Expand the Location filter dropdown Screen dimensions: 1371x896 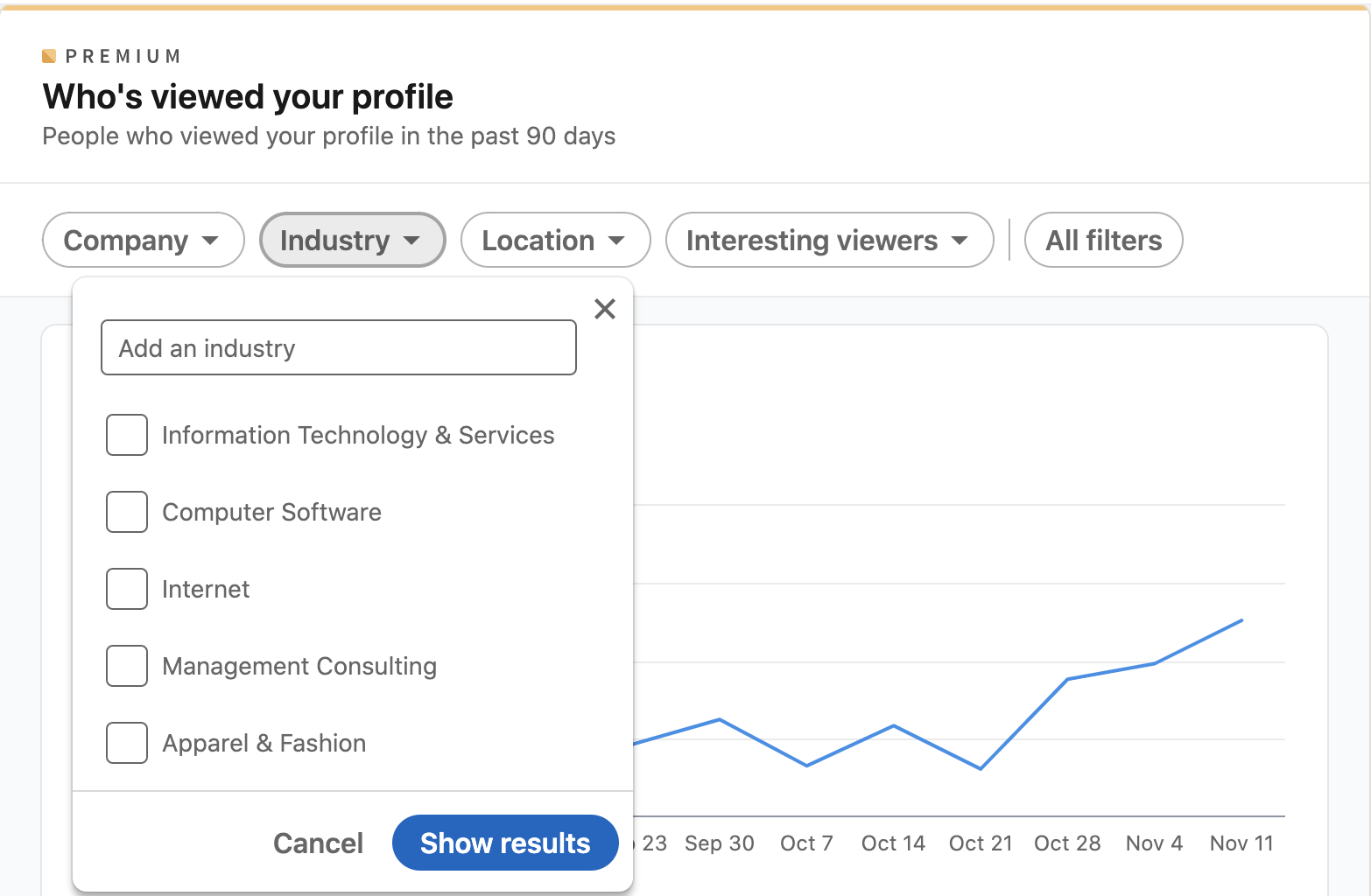[x=555, y=240]
